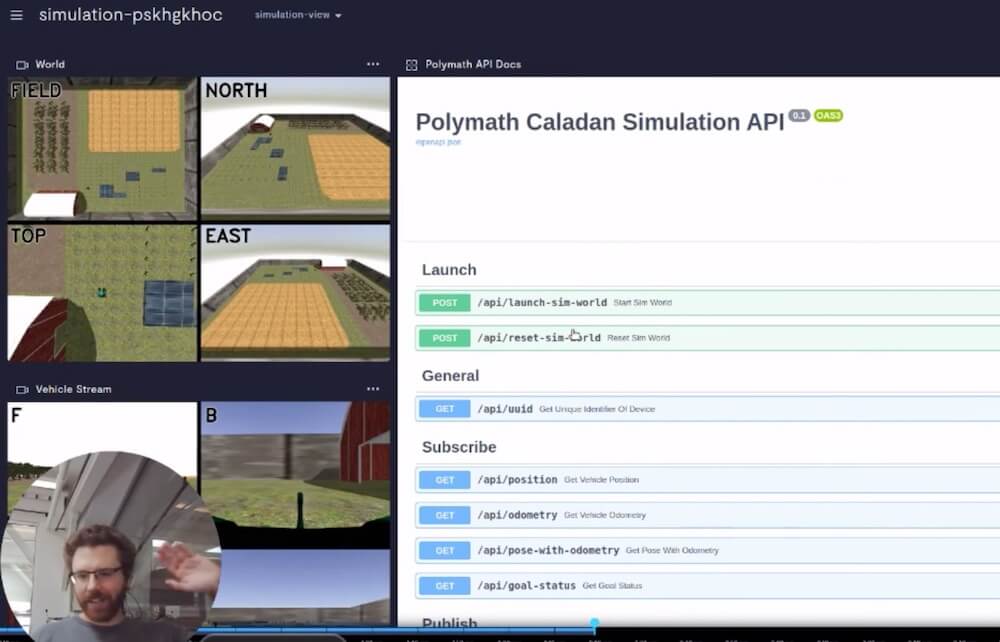Expand GET /api/uuid endpoint
The width and height of the screenshot is (1000, 642).
coord(707,409)
